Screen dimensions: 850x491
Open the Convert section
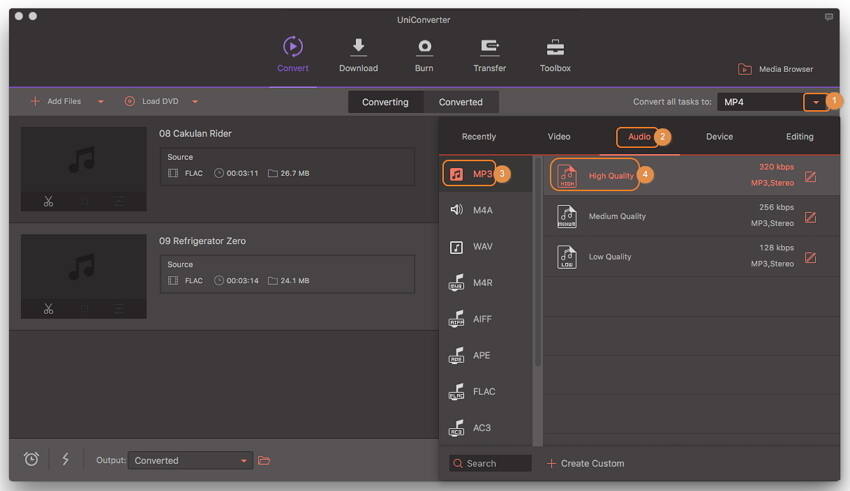(x=293, y=54)
